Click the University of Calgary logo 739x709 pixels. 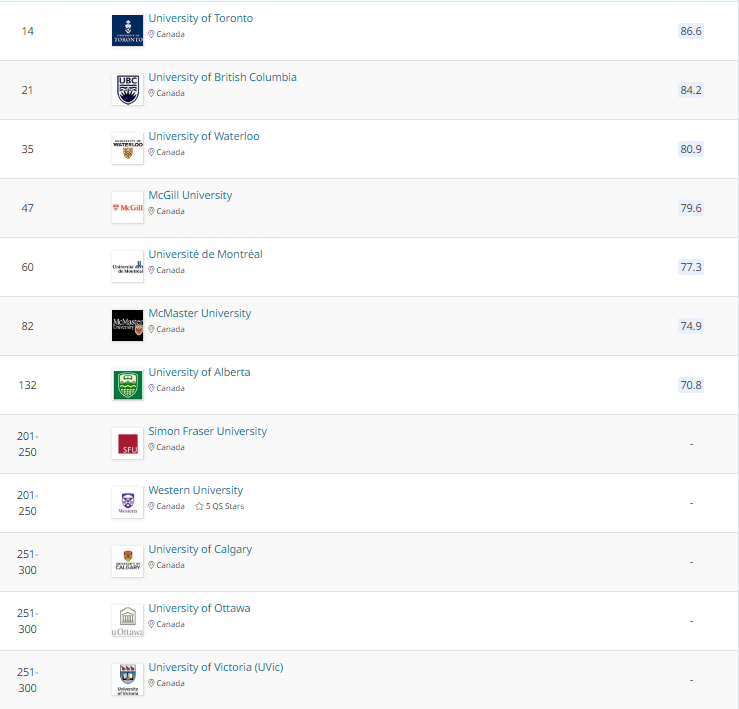[x=127, y=562]
